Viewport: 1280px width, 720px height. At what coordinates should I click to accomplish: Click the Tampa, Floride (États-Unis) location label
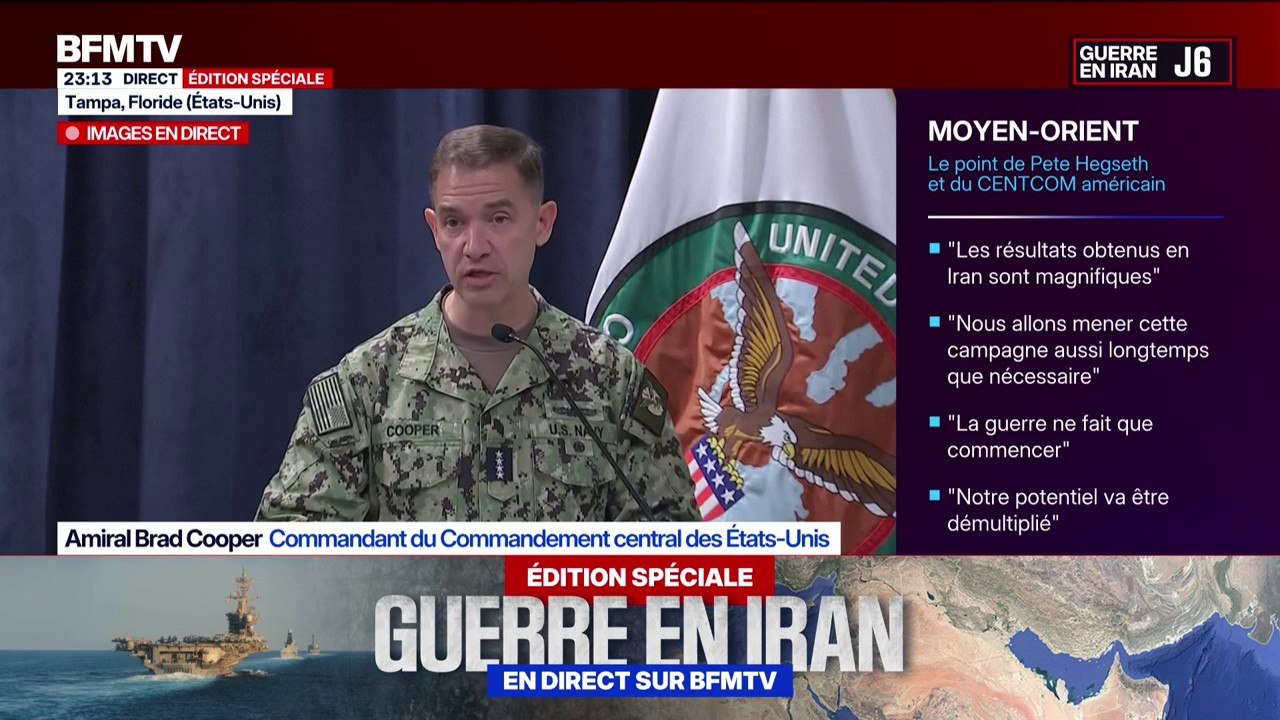point(175,102)
